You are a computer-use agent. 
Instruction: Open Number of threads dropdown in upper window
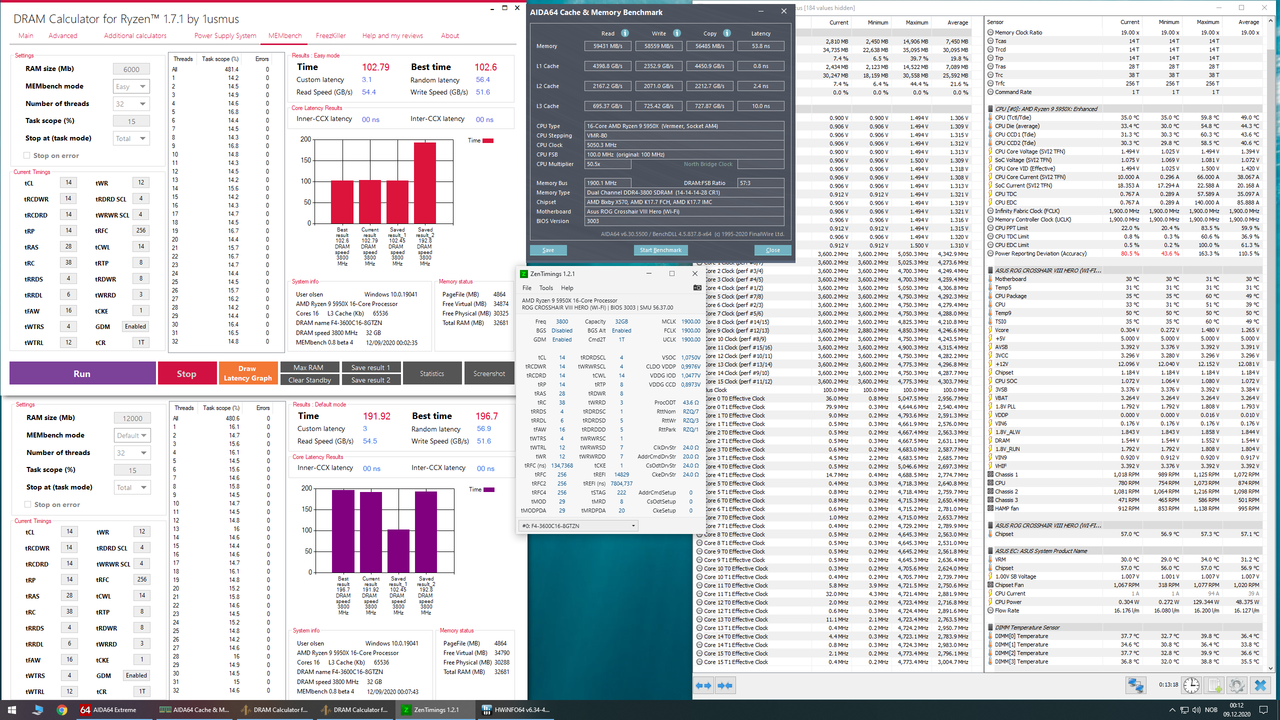pos(131,104)
